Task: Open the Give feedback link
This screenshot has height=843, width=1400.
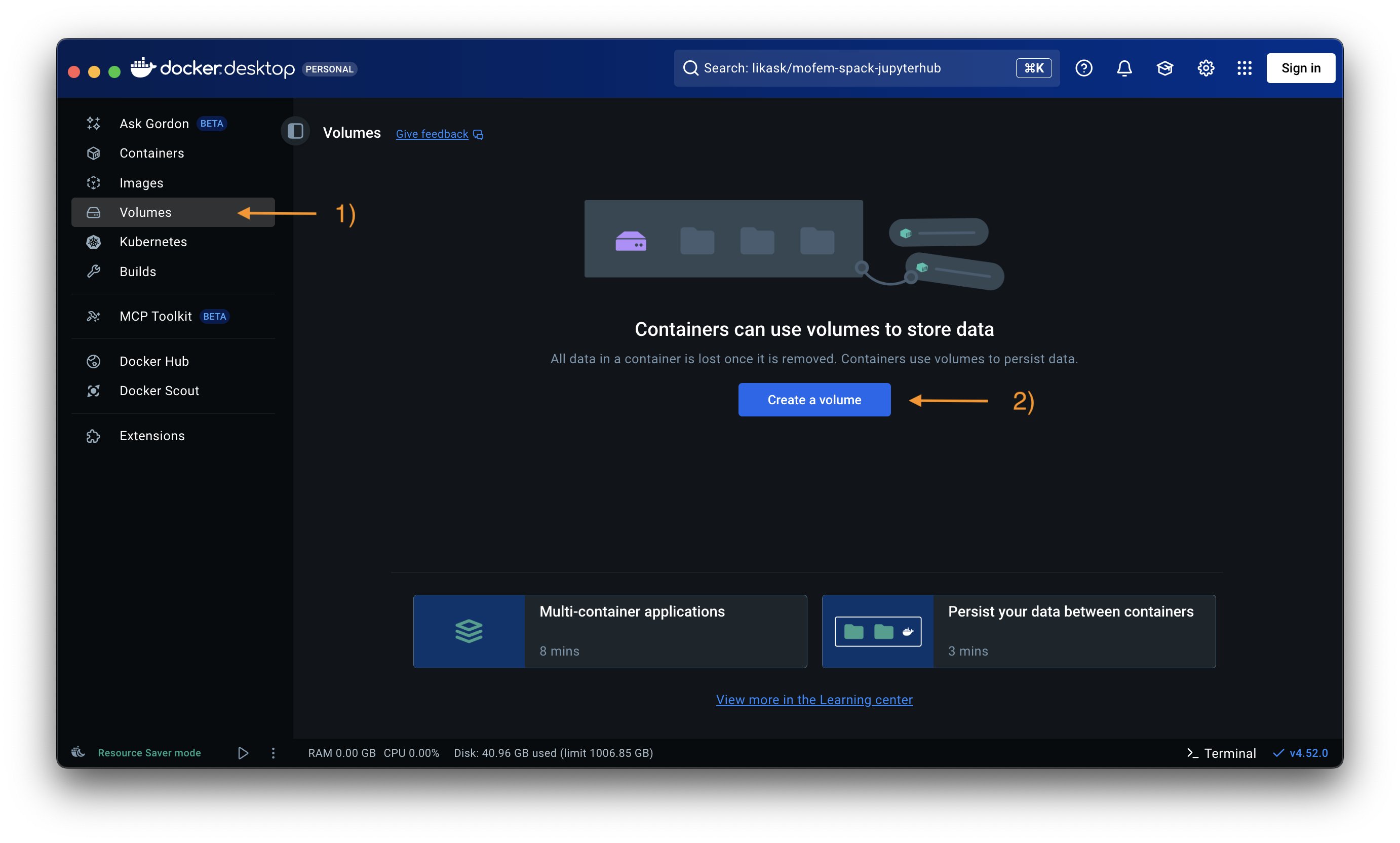Action: (x=432, y=134)
